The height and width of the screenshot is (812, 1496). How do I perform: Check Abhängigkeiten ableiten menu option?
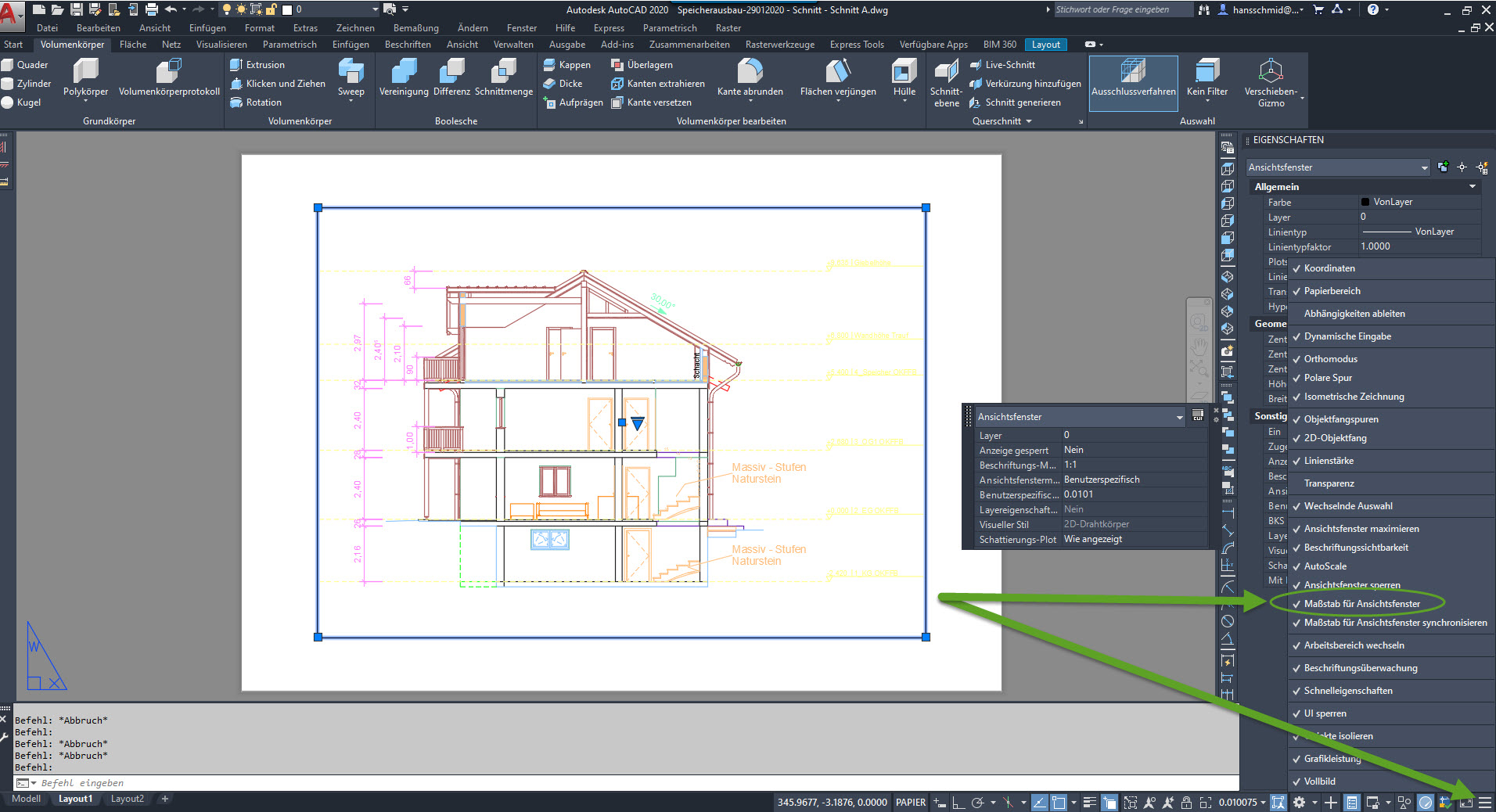coord(1354,314)
